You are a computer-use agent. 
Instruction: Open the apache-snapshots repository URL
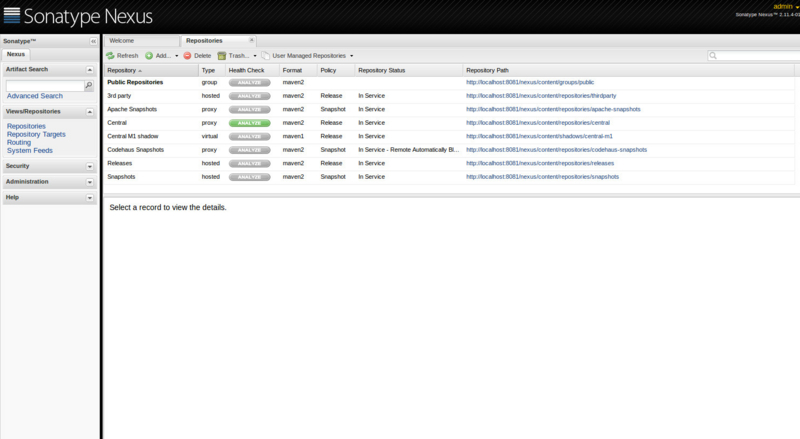[x=553, y=109]
